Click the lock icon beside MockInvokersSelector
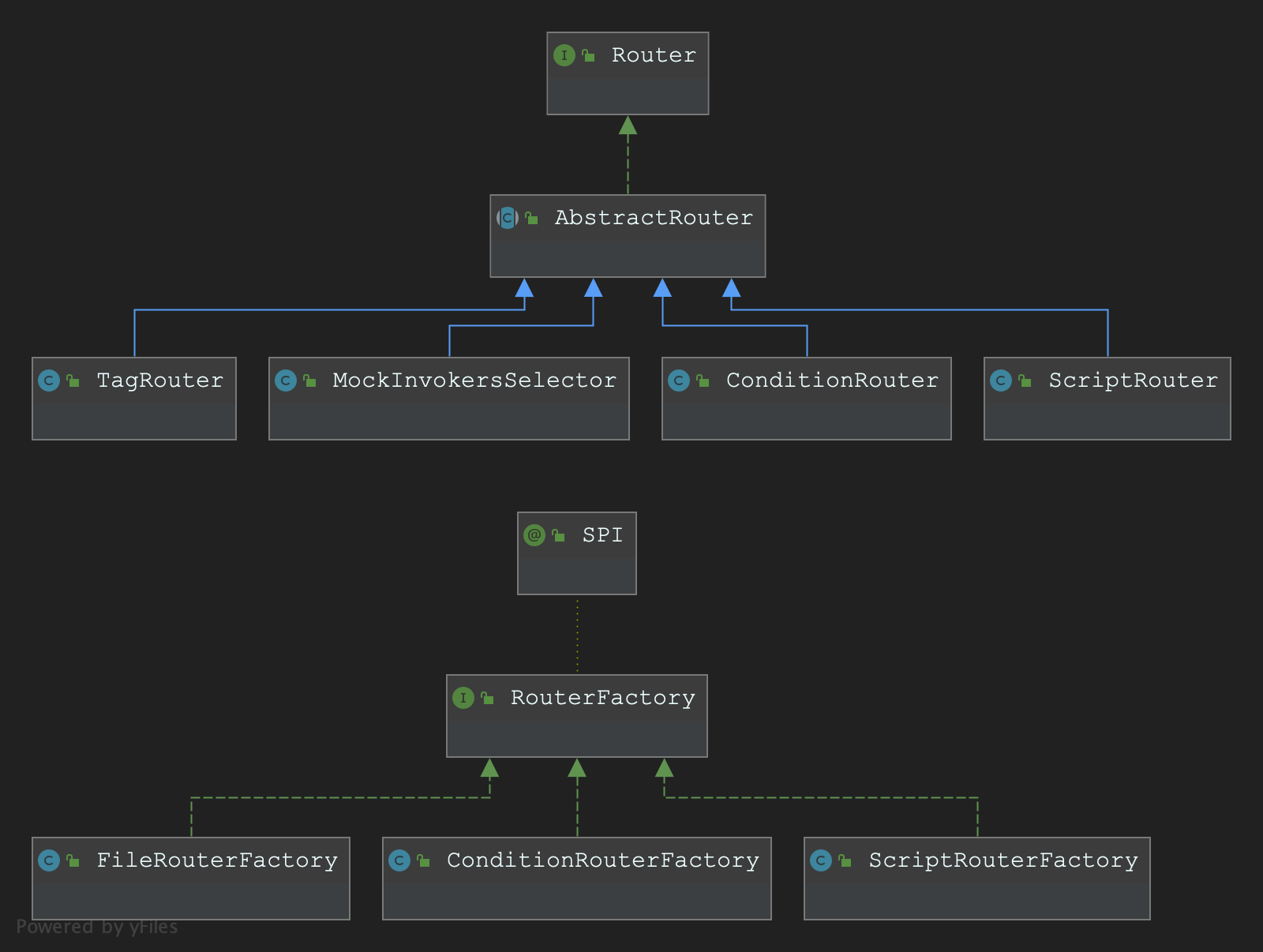 point(309,380)
